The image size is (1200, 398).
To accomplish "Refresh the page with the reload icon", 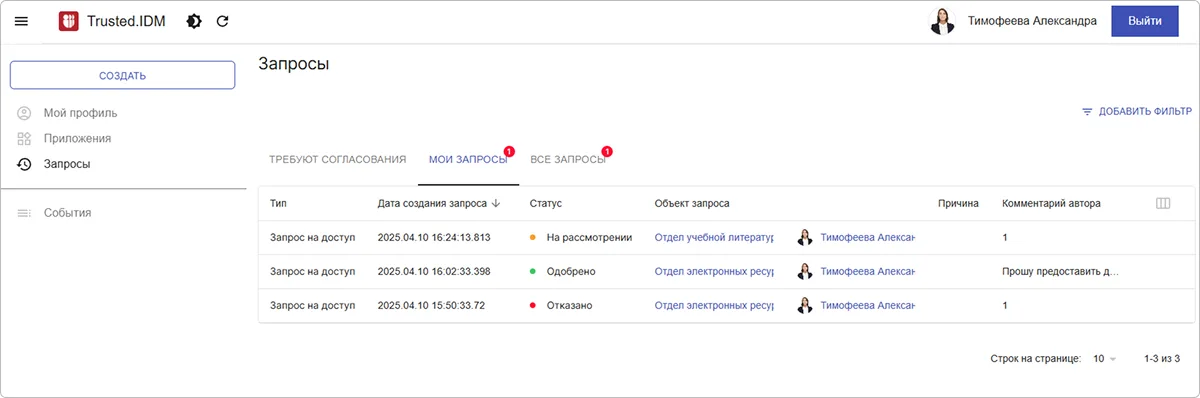I will tap(223, 21).
